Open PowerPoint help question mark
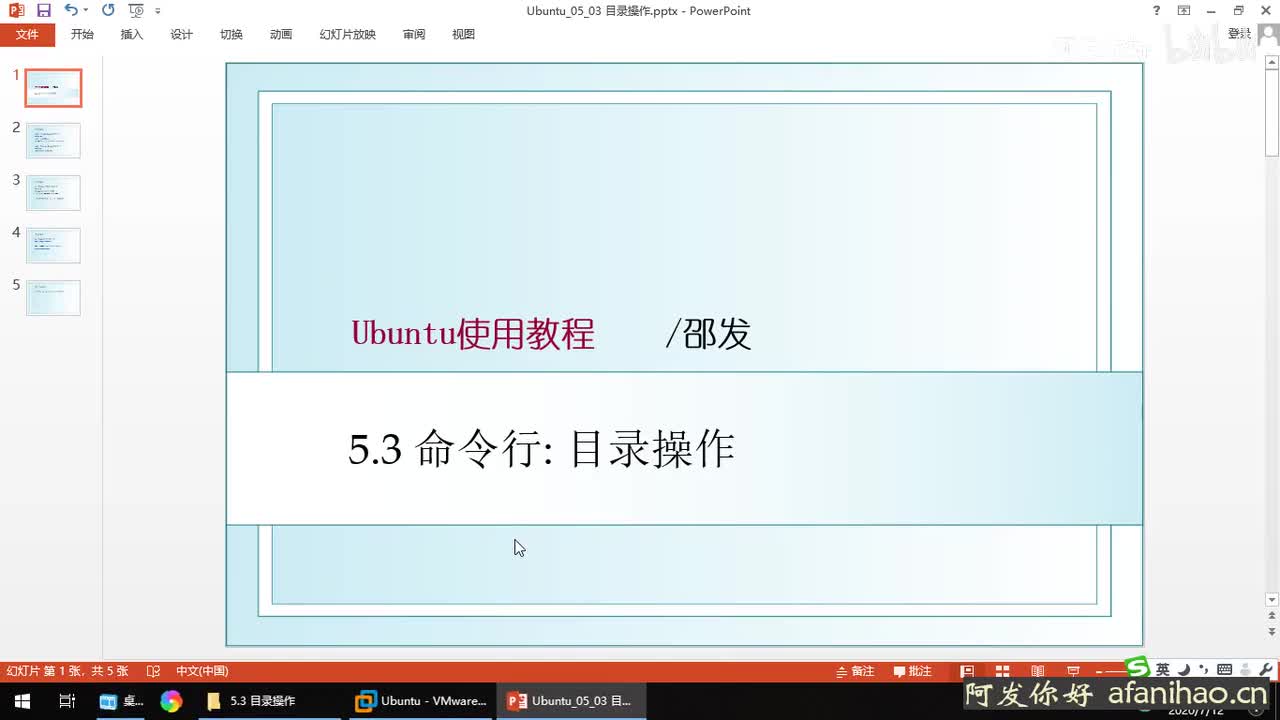The height and width of the screenshot is (720, 1280). pos(1157,10)
